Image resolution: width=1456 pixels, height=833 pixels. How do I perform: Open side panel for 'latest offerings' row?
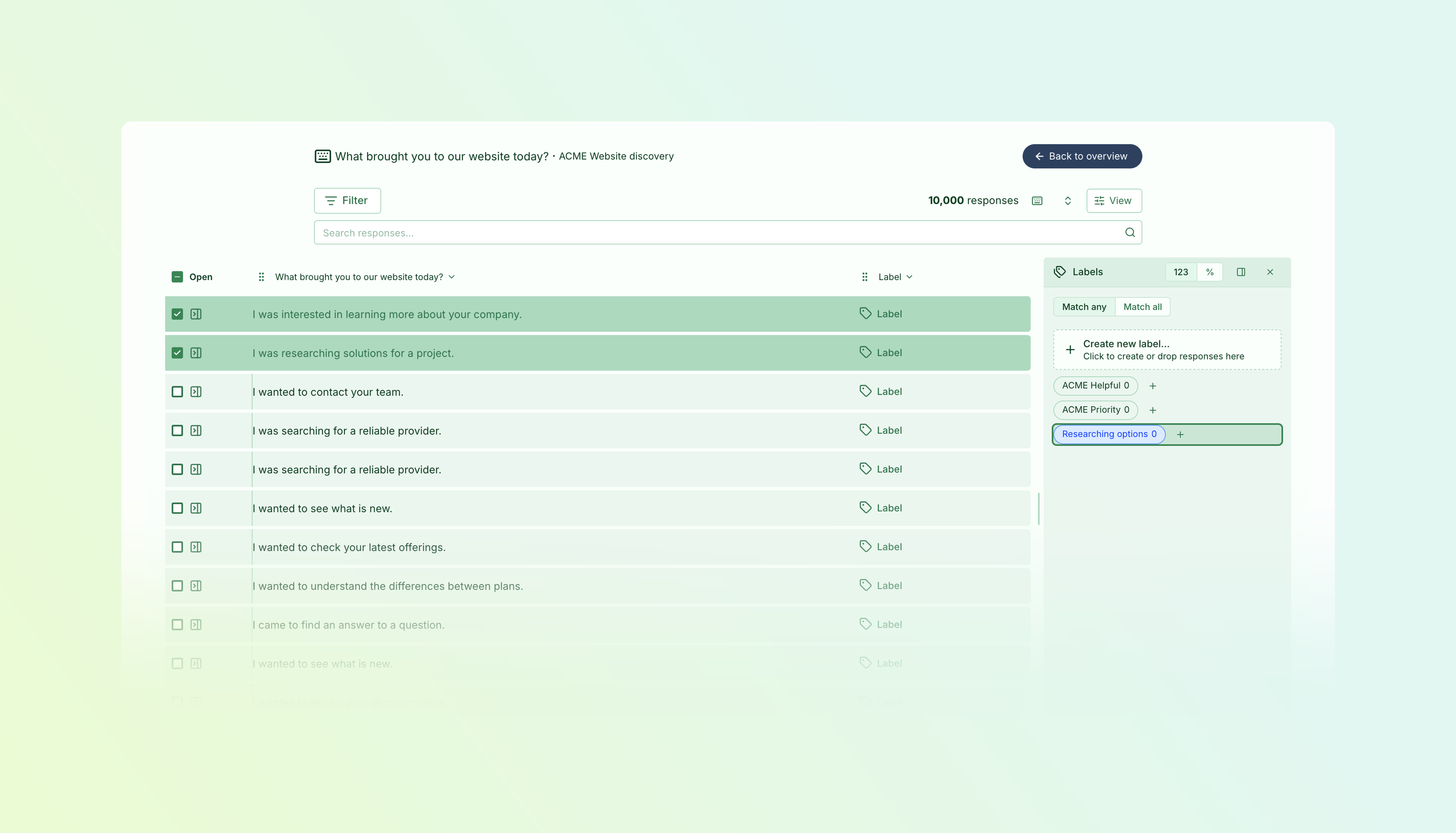[x=196, y=547]
